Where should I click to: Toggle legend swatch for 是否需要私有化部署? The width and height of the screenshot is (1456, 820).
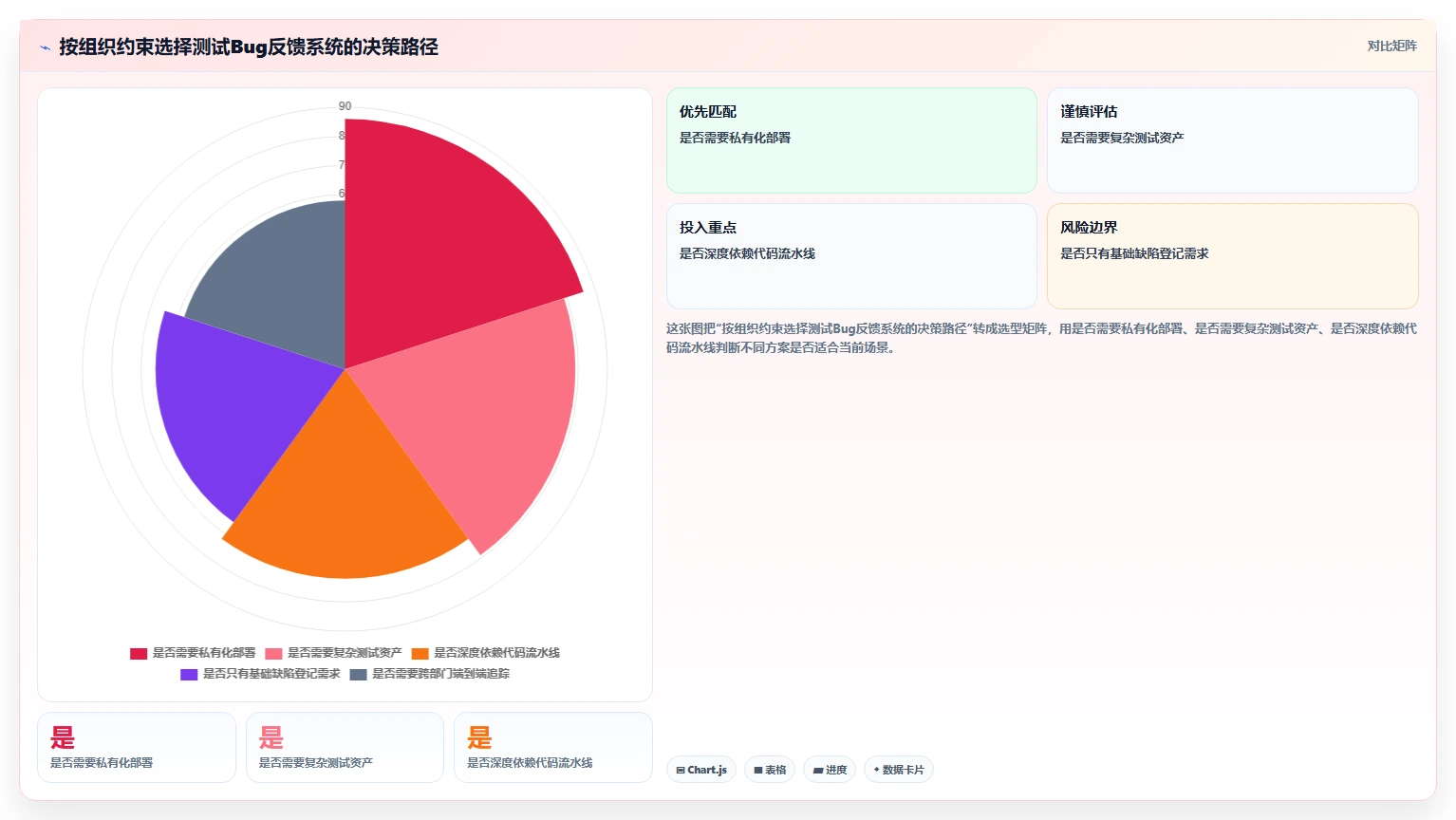click(x=139, y=653)
